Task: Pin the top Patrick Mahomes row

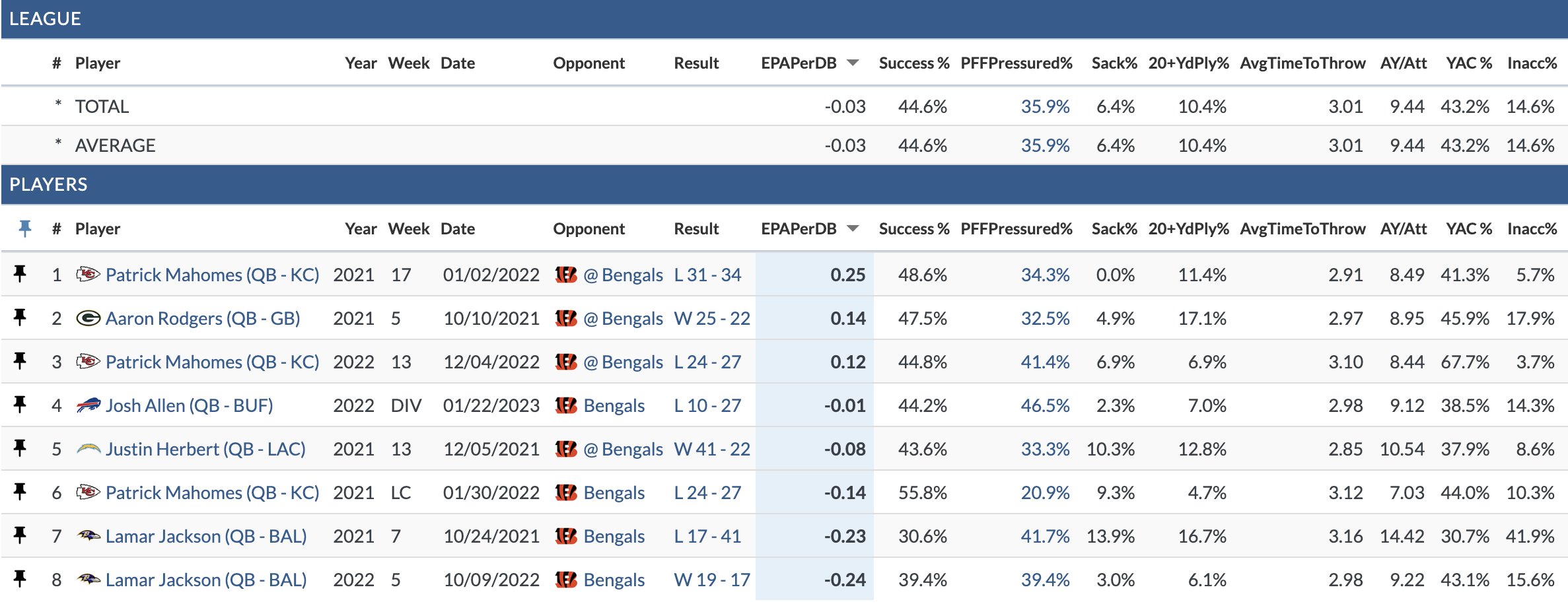Action: pyautogui.click(x=20, y=275)
